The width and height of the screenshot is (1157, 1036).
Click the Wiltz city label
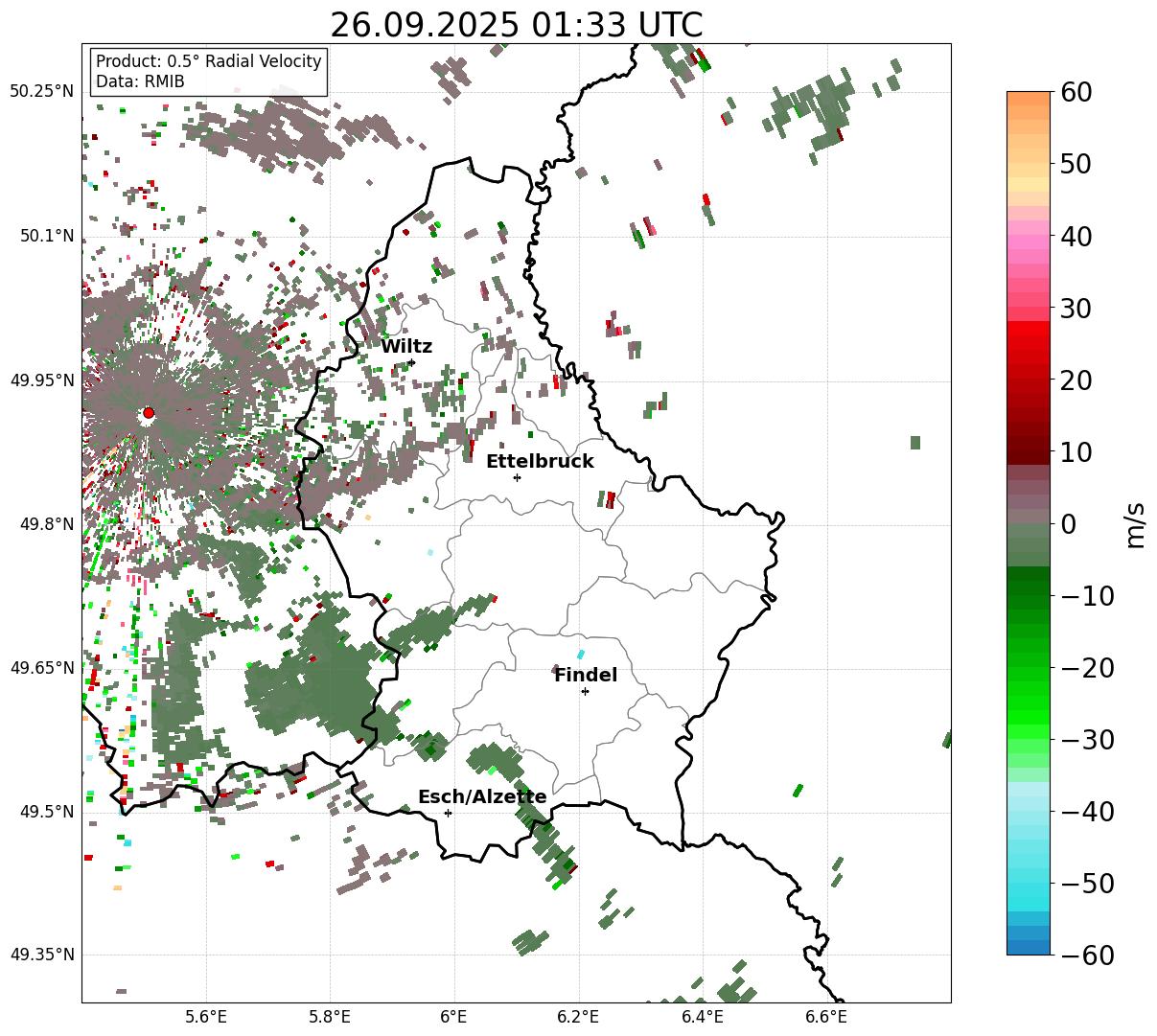pyautogui.click(x=406, y=347)
